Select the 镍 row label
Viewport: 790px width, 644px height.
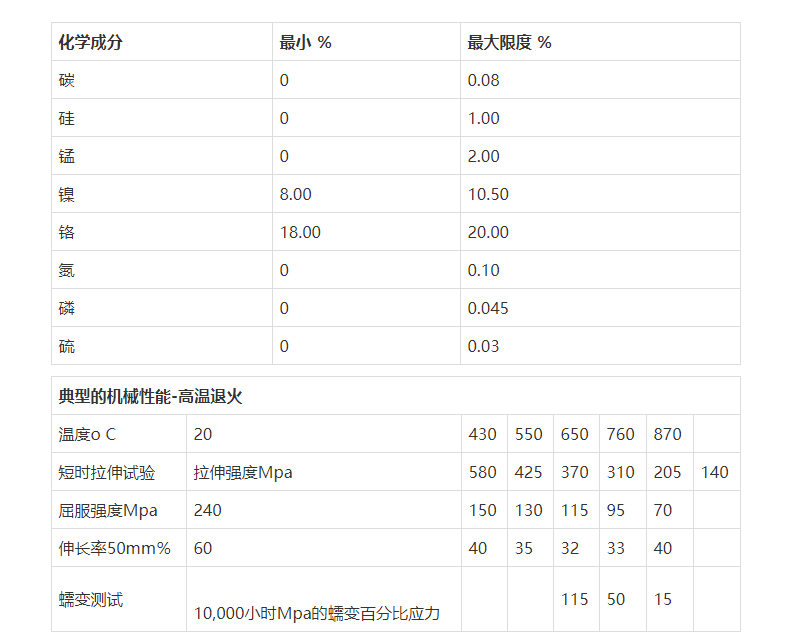(x=67, y=195)
